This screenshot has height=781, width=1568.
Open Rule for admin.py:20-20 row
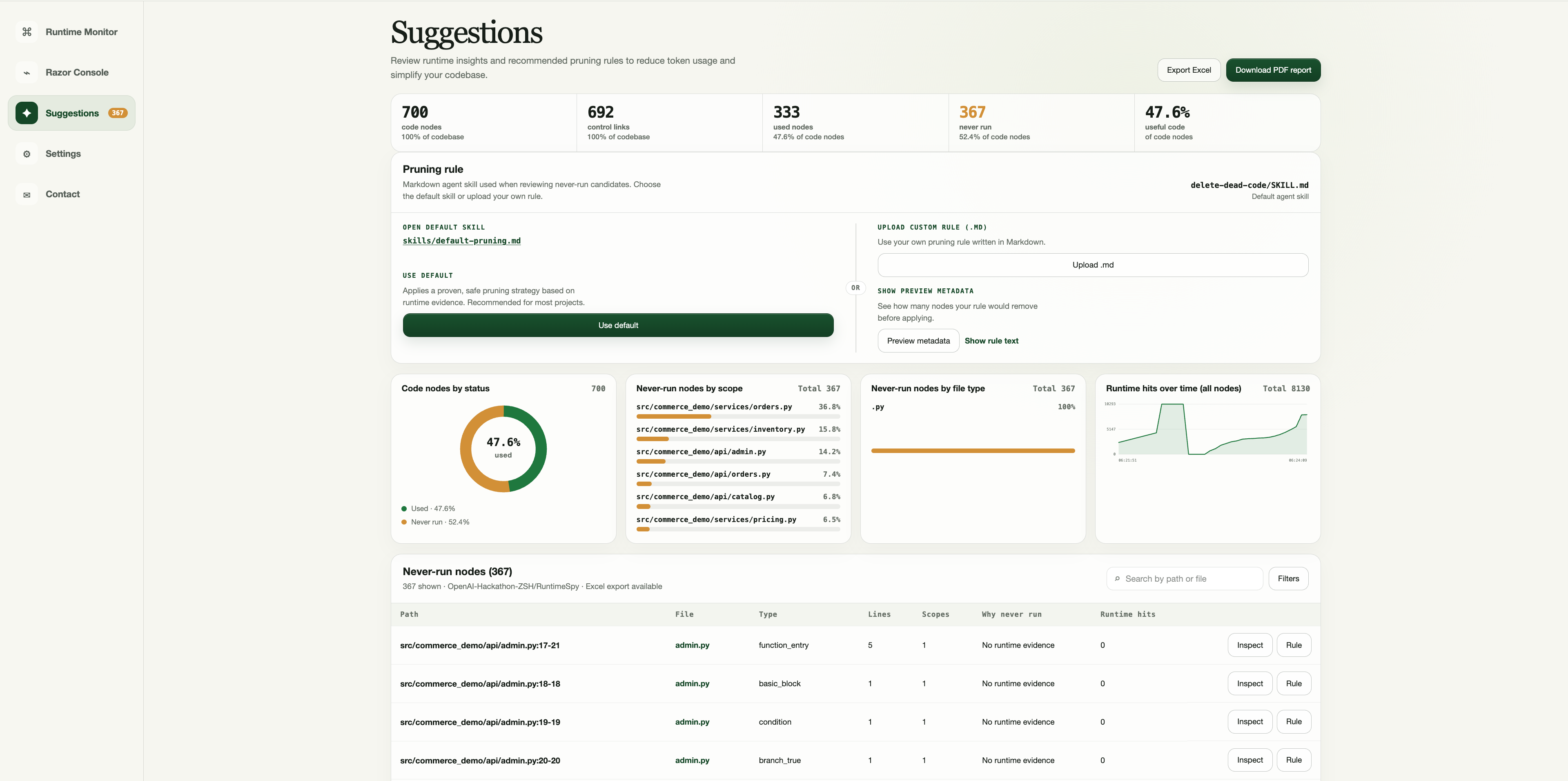(x=1294, y=760)
